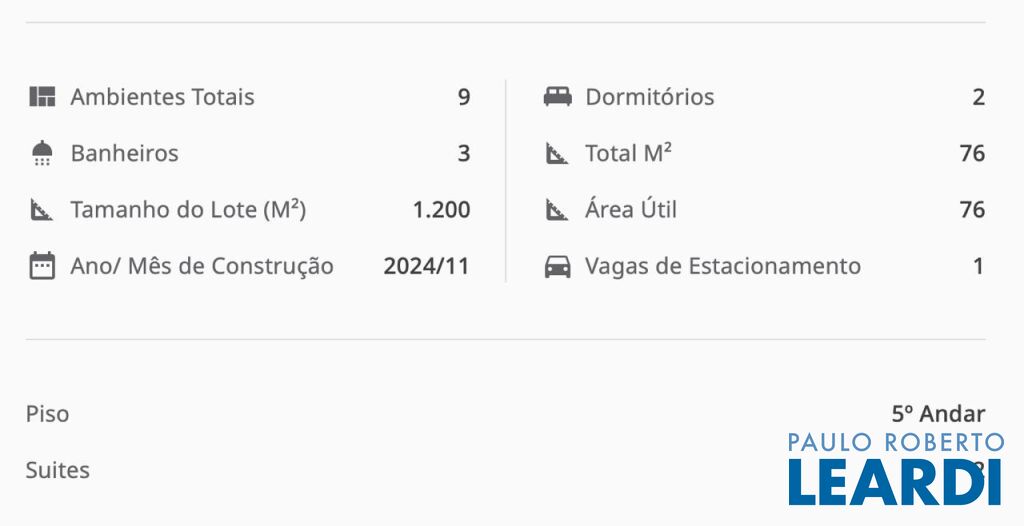
Task: Select the Ambientes Totais label
Action: pyautogui.click(x=162, y=97)
